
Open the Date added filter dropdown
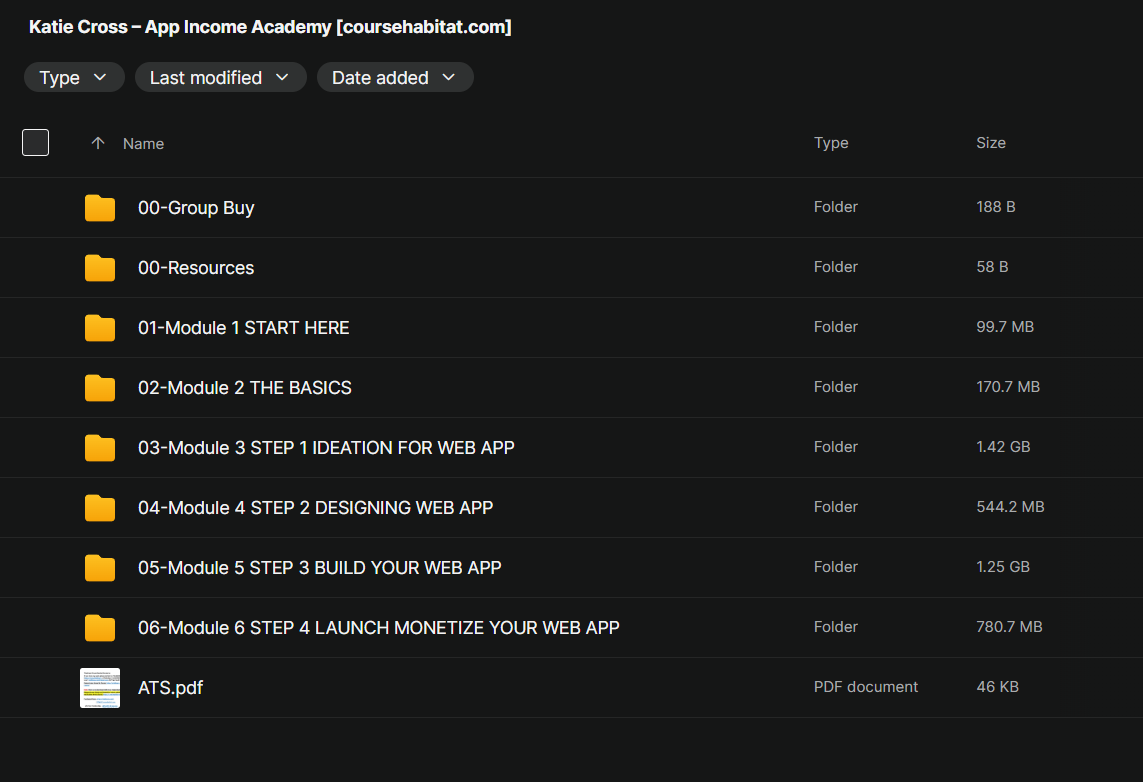(x=395, y=77)
